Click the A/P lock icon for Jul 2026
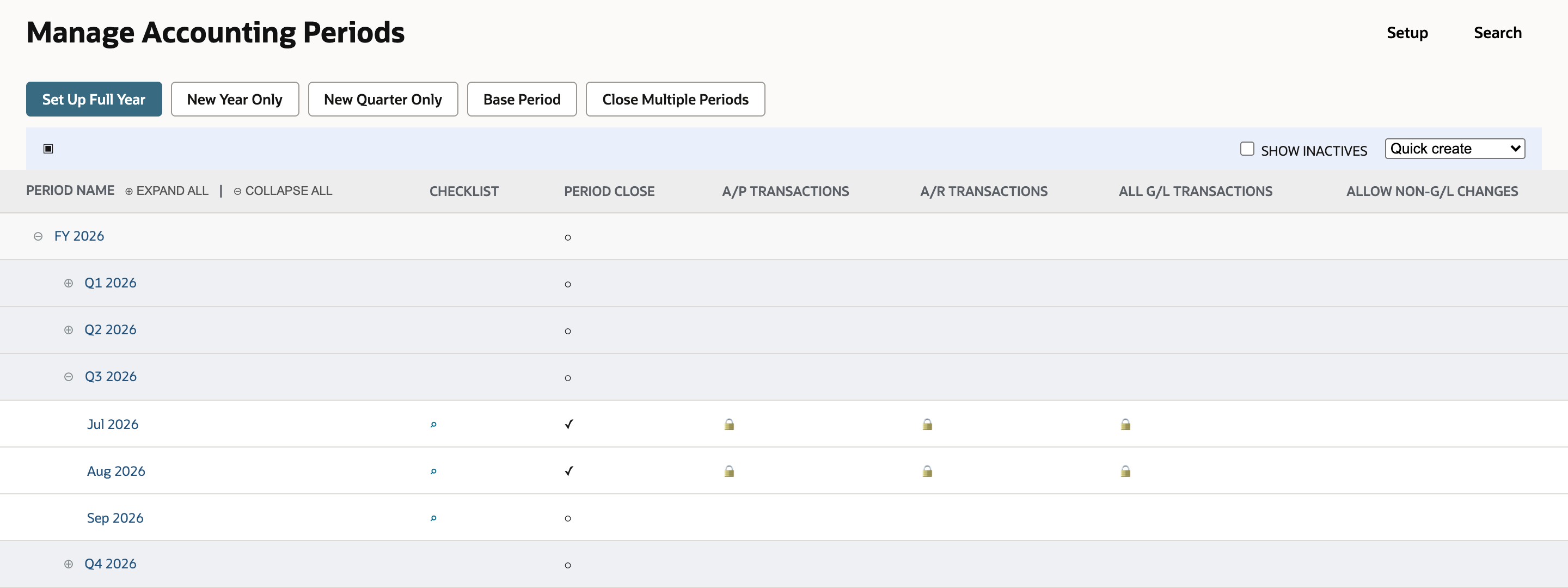 pyautogui.click(x=728, y=424)
